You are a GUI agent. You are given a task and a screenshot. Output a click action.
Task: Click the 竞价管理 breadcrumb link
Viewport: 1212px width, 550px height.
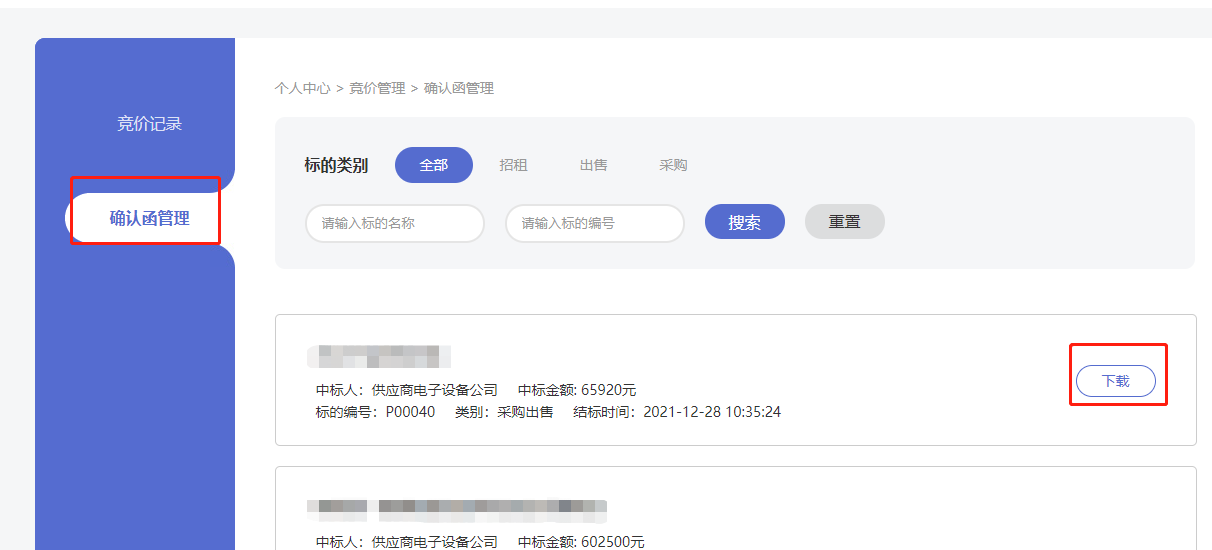point(377,88)
